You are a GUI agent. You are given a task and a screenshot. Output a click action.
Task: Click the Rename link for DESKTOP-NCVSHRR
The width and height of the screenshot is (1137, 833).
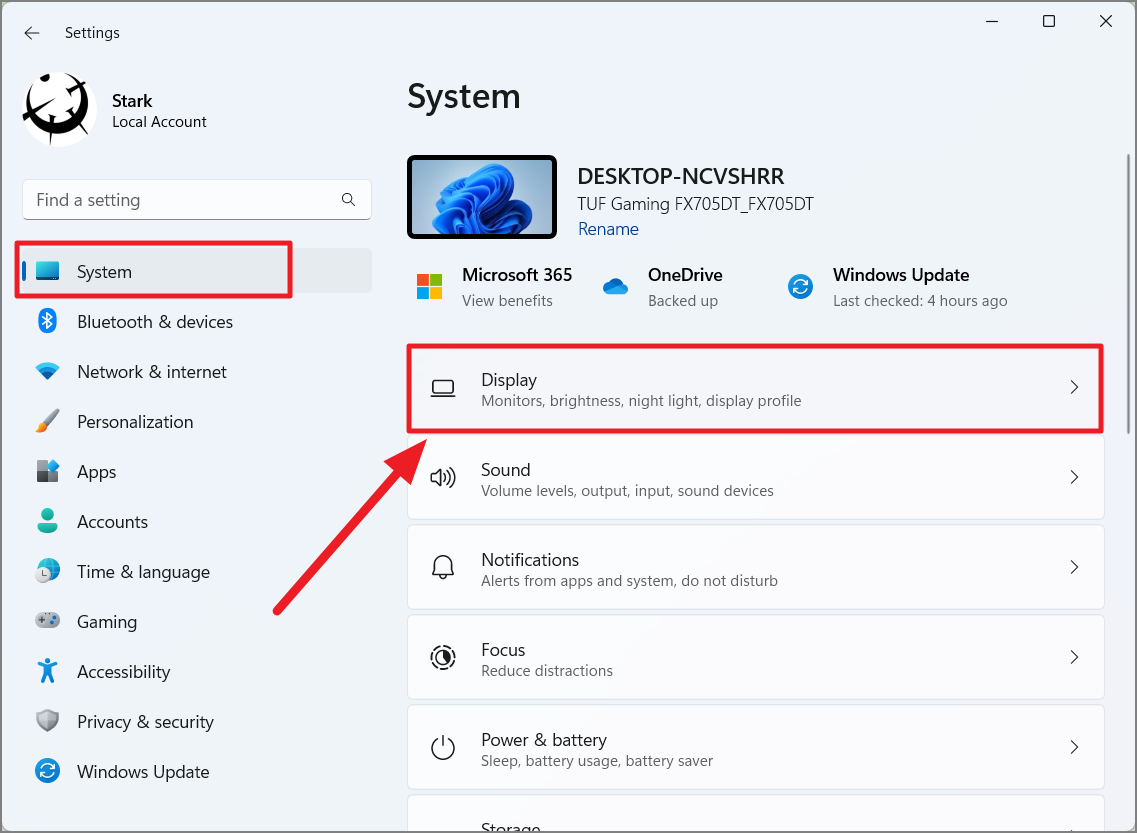coord(608,229)
